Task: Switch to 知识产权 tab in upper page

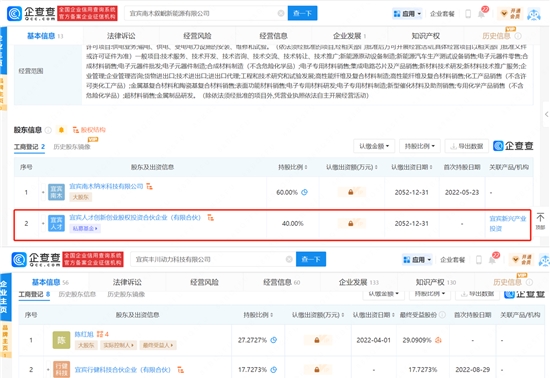Action: [425, 36]
